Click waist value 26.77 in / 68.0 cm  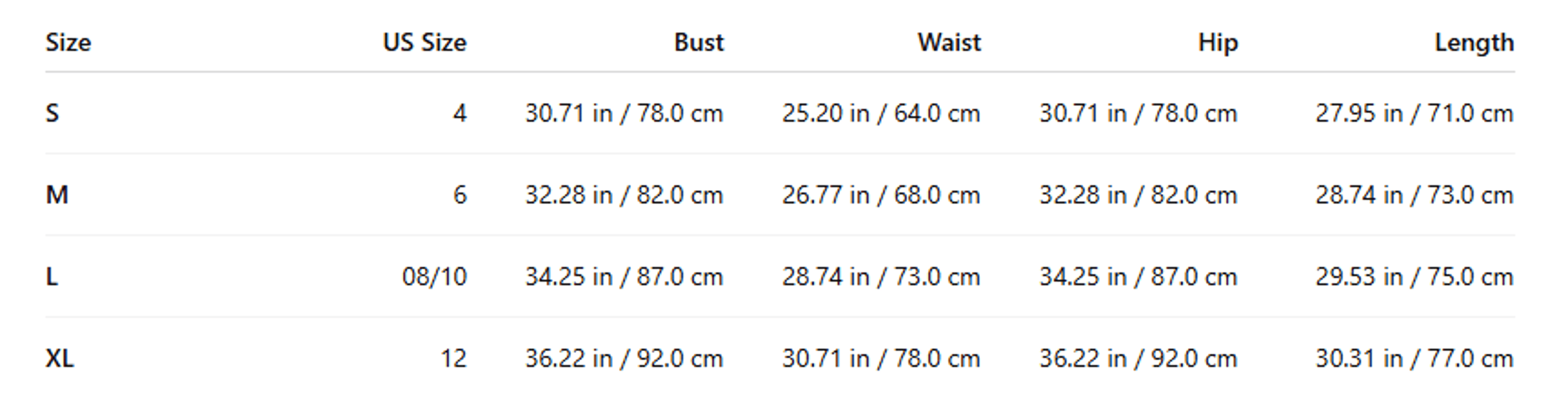coord(882,195)
